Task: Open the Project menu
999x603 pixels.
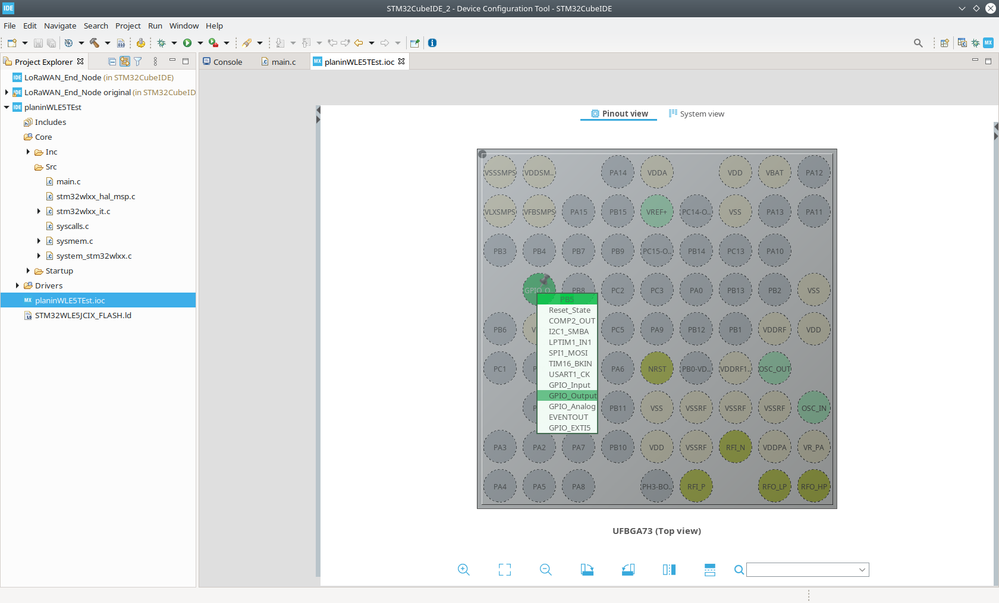Action: (127, 25)
